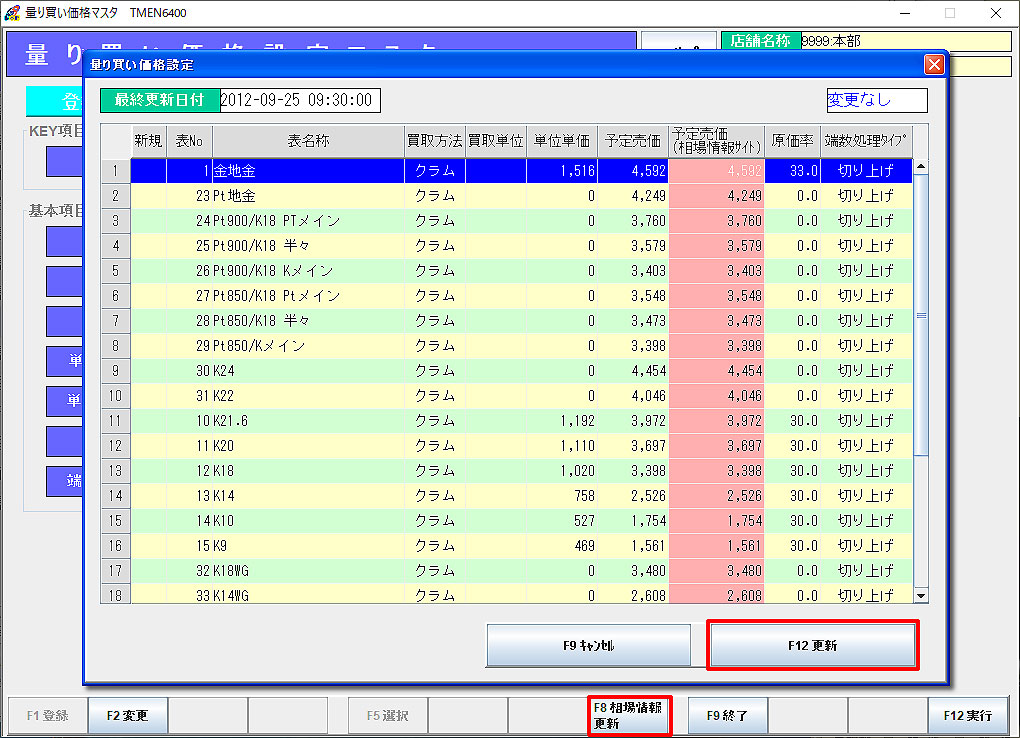Close the 量り買い価格設定 dialog
The height and width of the screenshot is (738, 1020).
(934, 65)
